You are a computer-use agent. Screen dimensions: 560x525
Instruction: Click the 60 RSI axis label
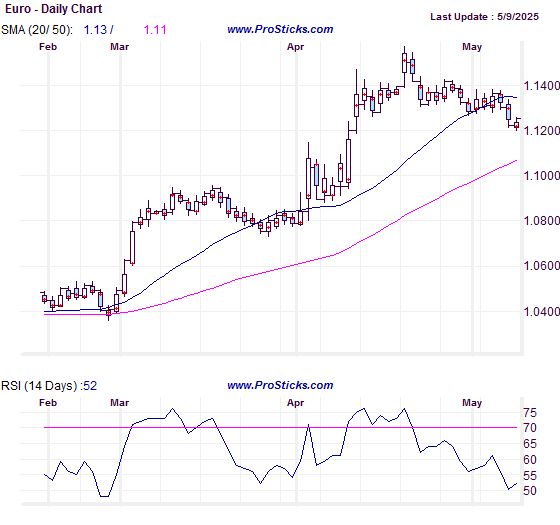click(530, 460)
